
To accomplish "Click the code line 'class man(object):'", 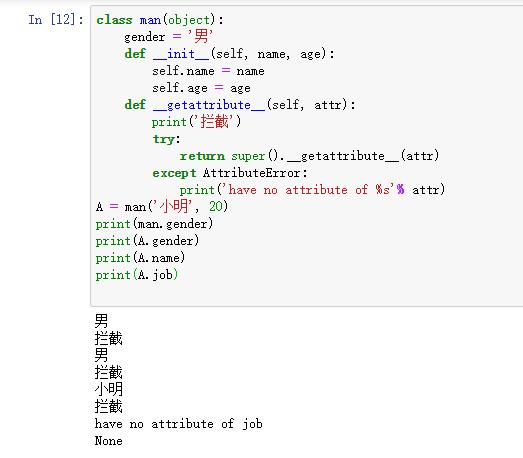I will click(160, 20).
